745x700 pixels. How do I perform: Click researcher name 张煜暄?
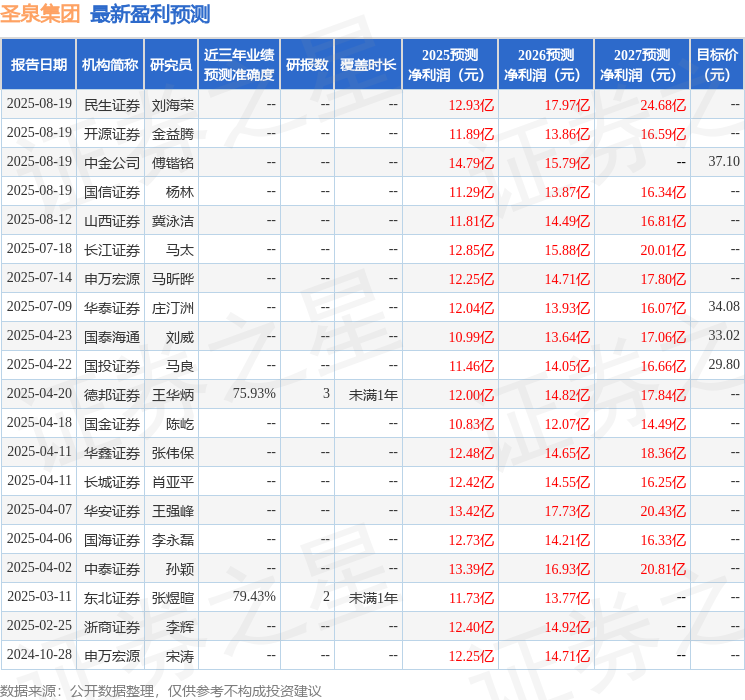[173, 598]
